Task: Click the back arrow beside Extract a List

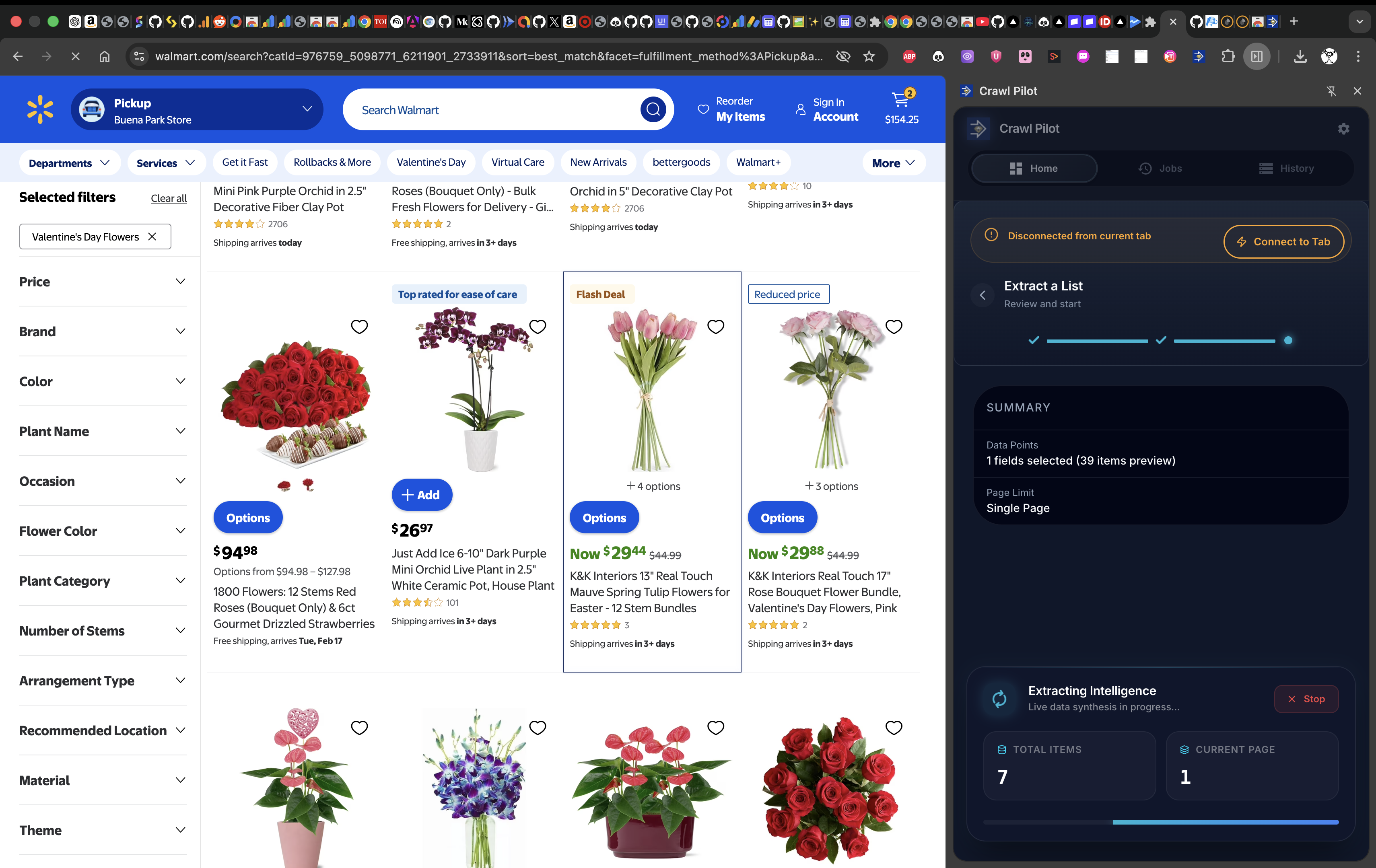Action: click(982, 295)
